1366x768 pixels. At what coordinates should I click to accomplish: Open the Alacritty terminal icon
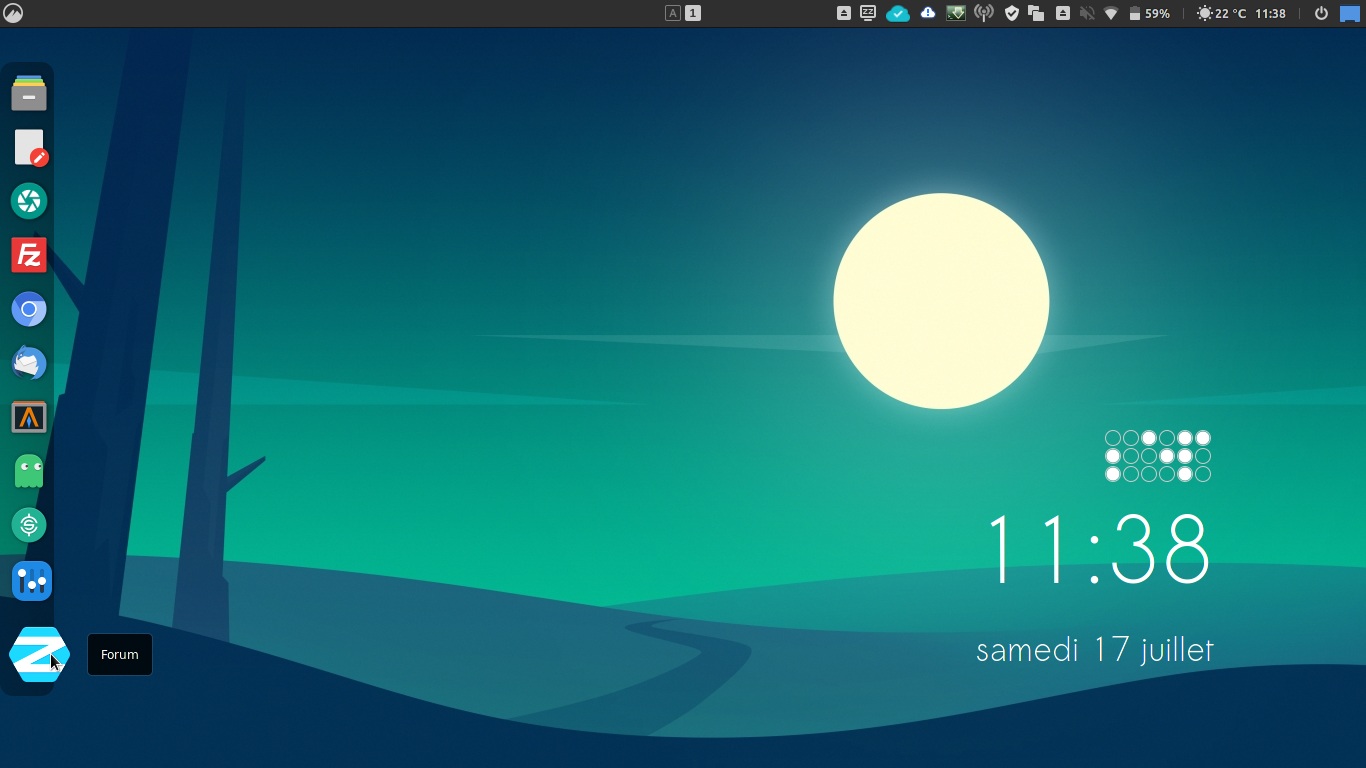tap(29, 417)
